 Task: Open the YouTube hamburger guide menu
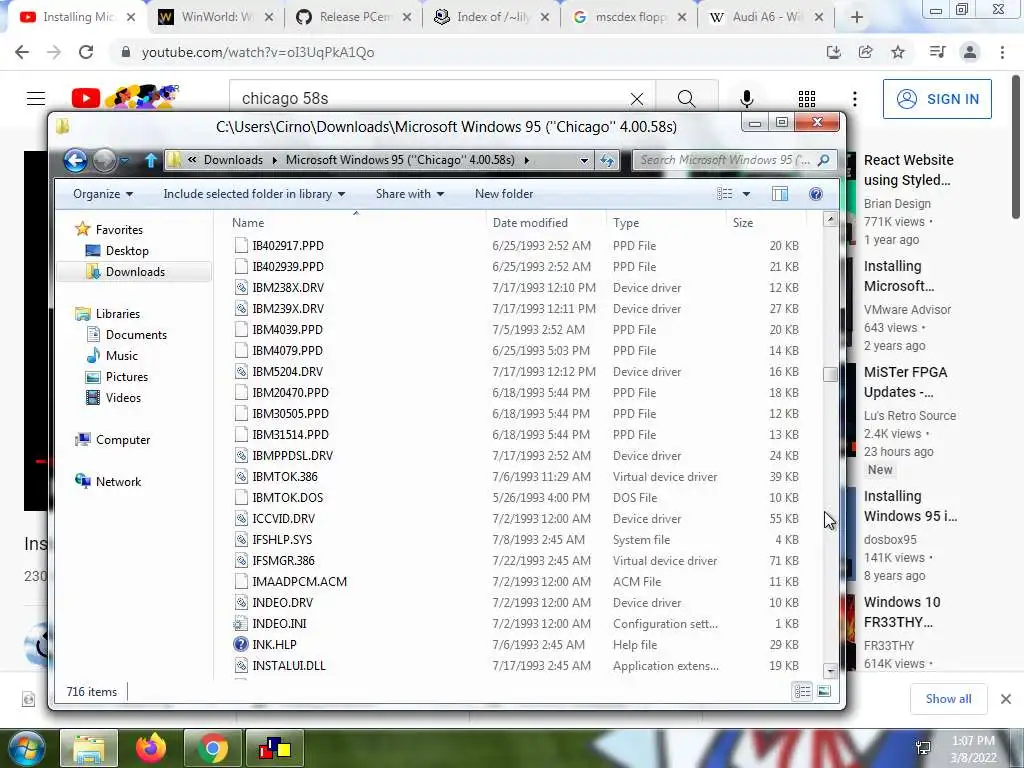36,99
